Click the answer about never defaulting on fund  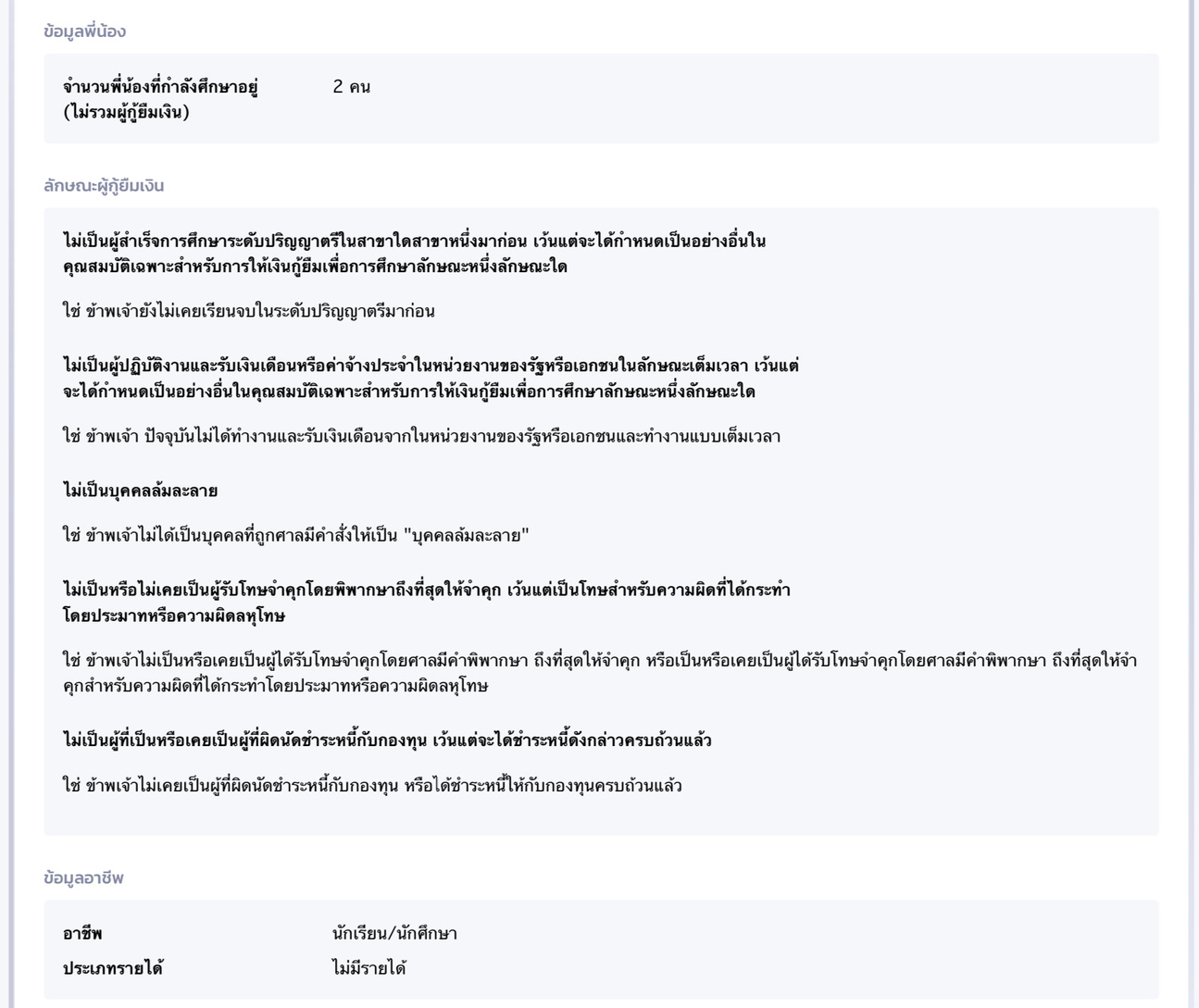(372, 786)
